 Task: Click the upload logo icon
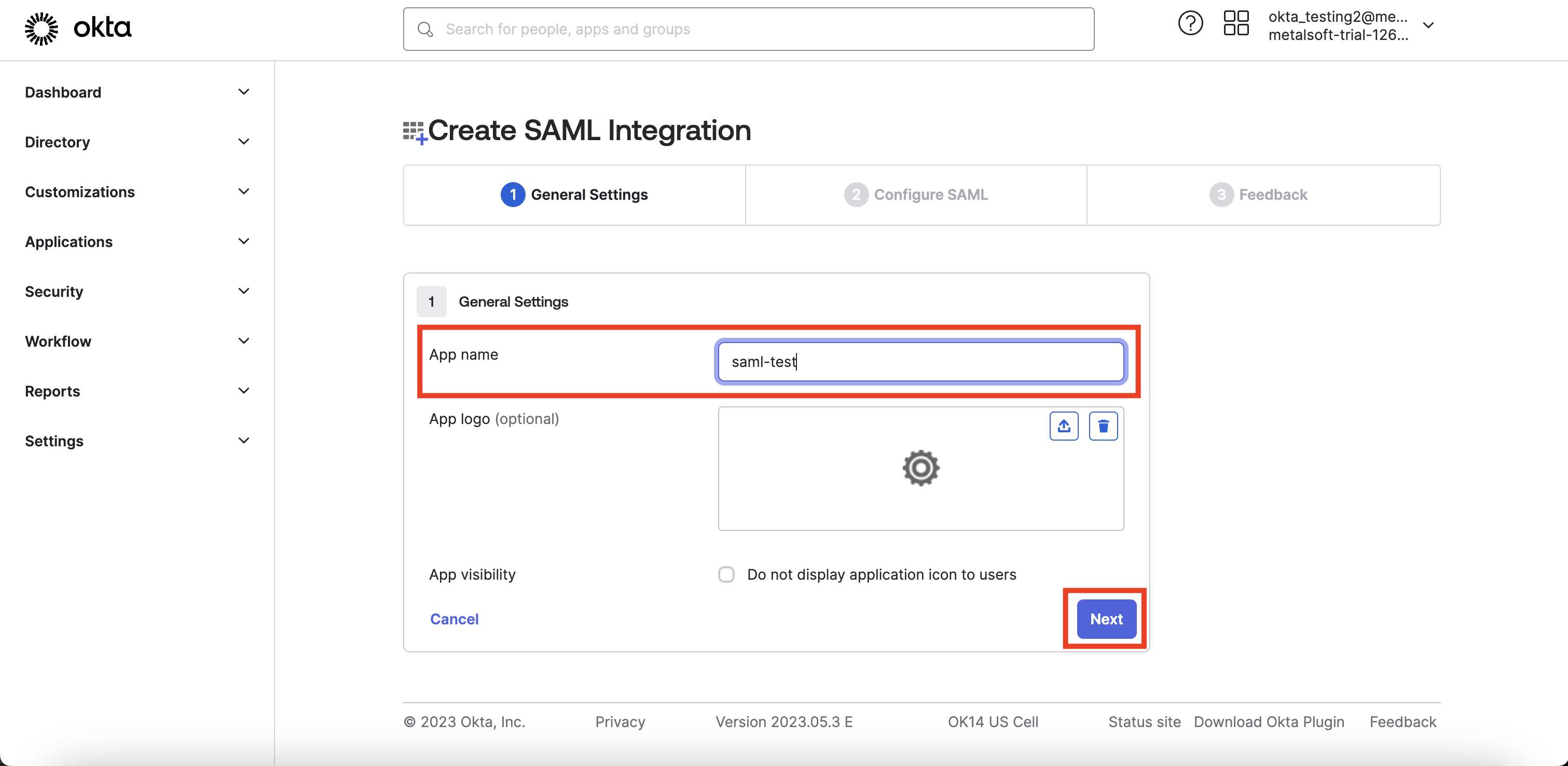(1063, 426)
